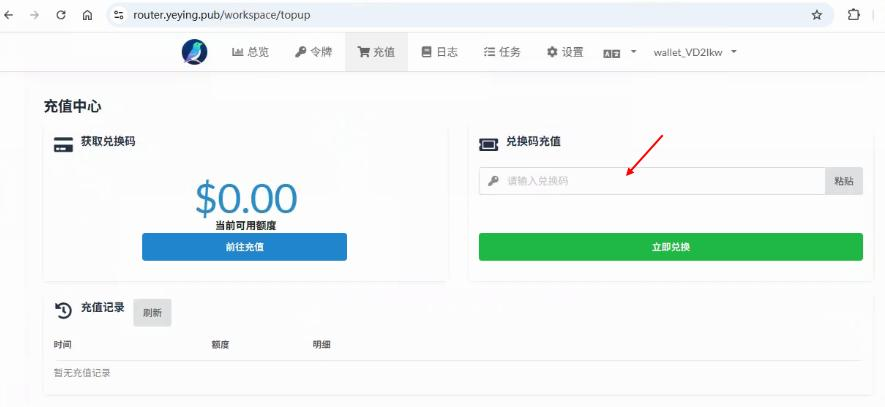Click the blue 前往充值 button

244,247
